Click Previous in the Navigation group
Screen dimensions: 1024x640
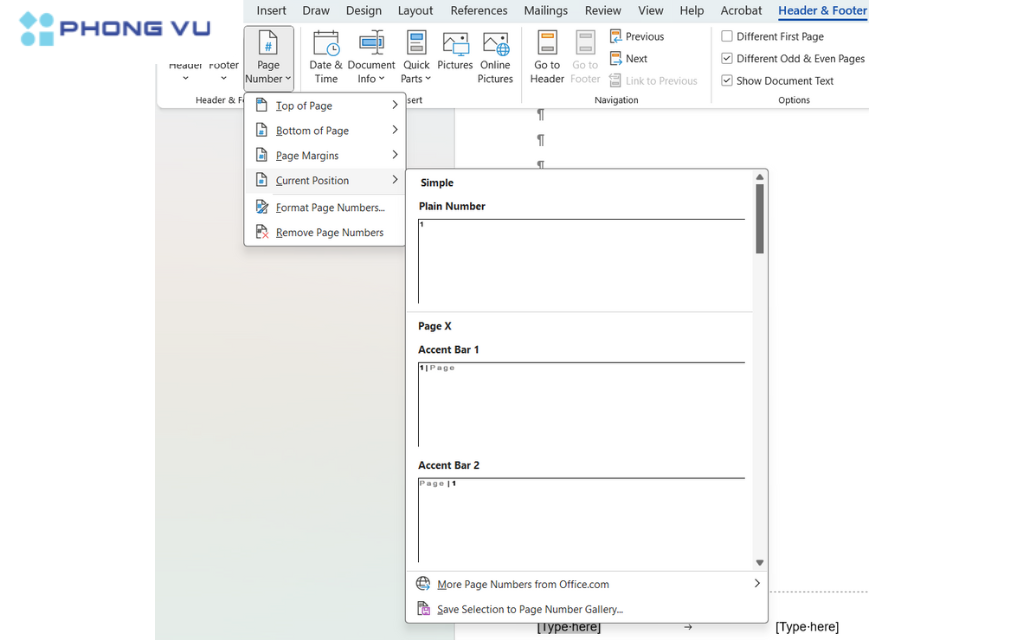tap(637, 37)
